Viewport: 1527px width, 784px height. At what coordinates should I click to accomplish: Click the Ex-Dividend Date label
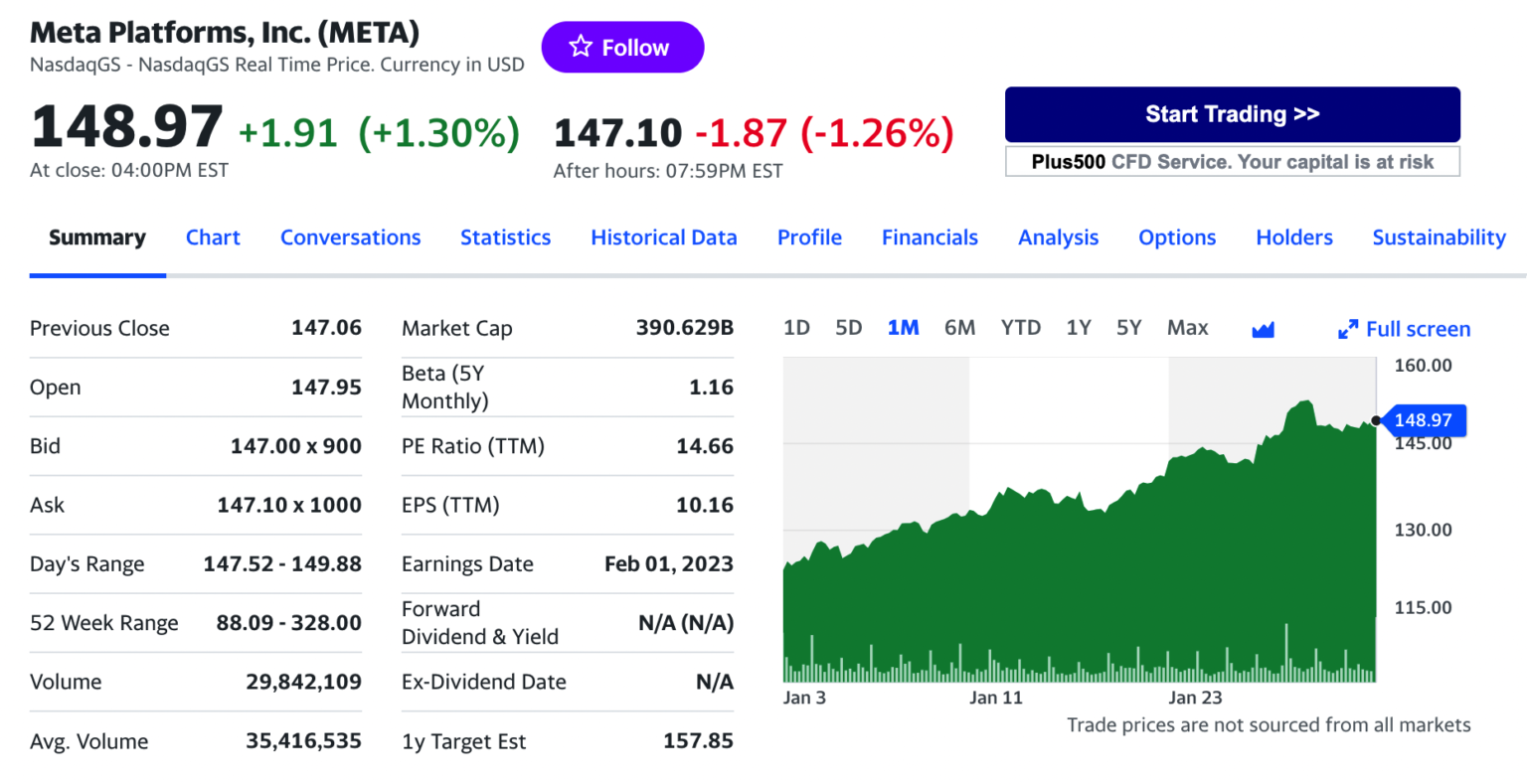(x=484, y=682)
